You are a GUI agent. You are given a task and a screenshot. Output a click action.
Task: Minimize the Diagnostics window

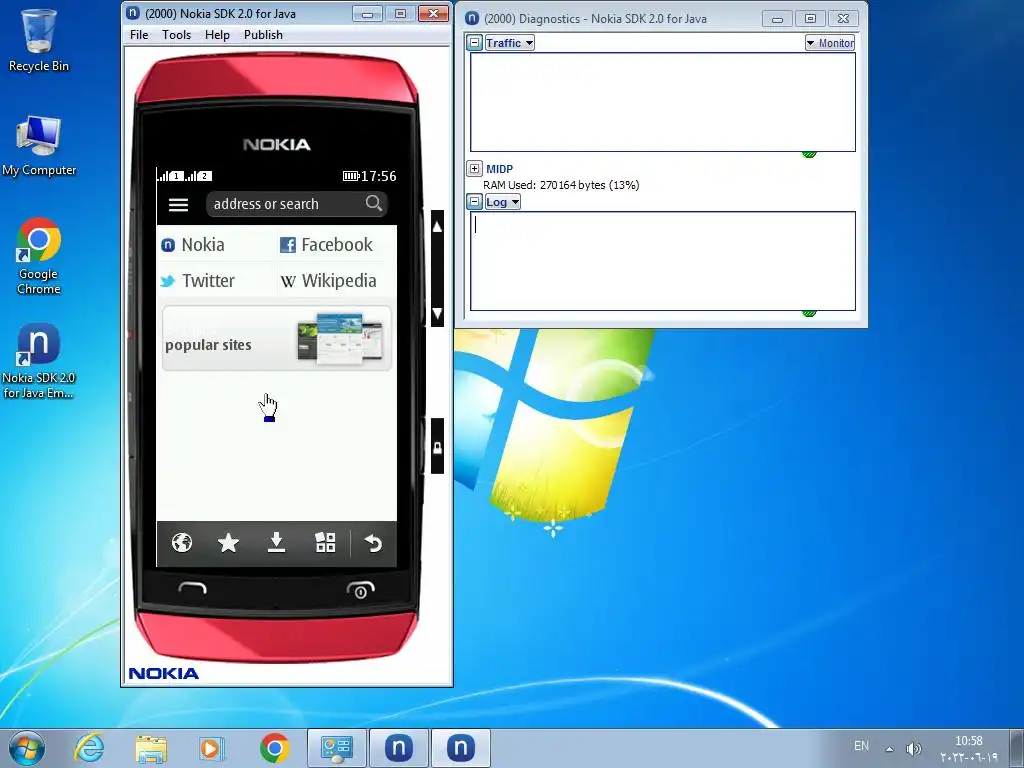(777, 19)
